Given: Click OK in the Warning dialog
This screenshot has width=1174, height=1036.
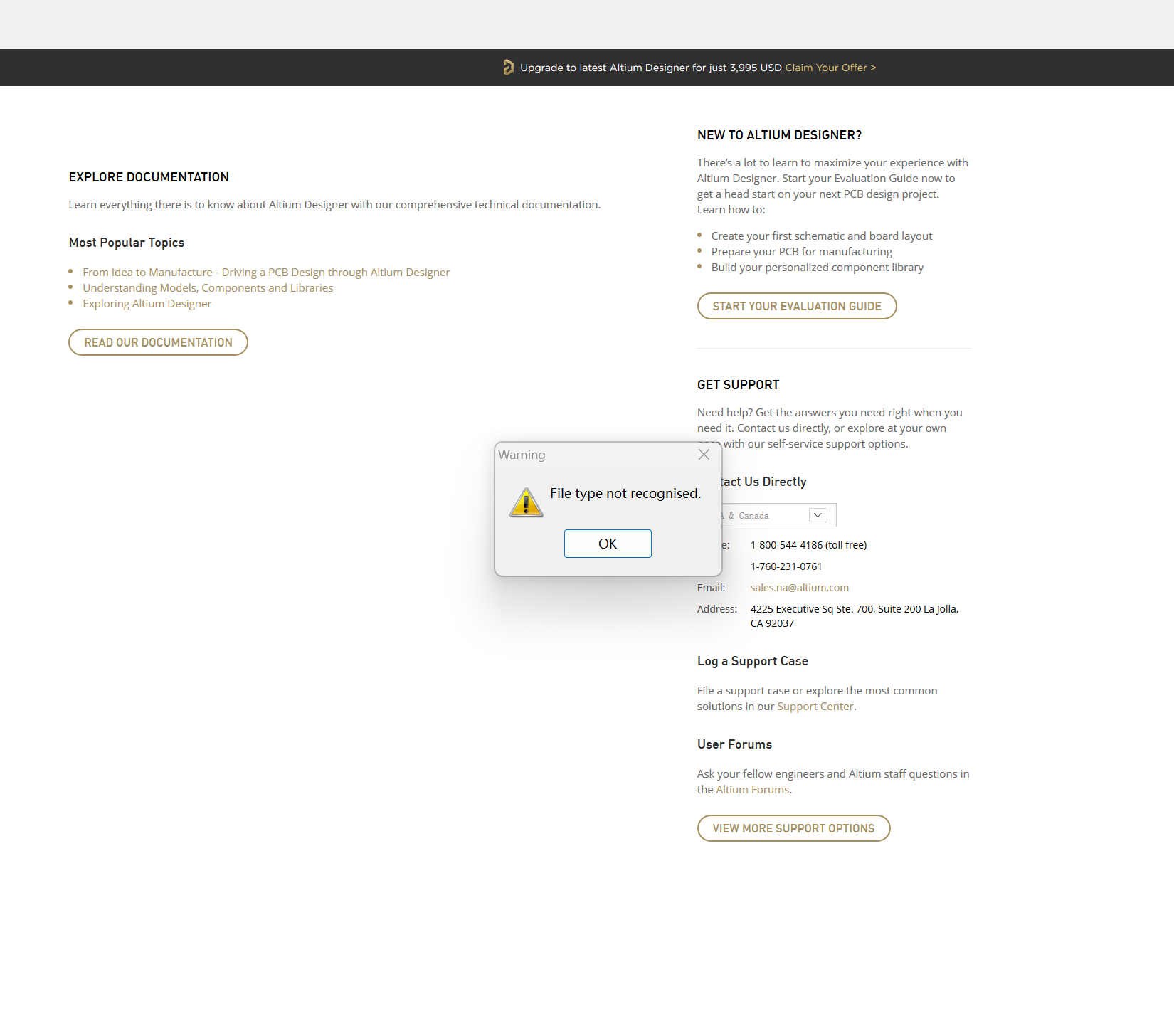Looking at the screenshot, I should [x=608, y=544].
